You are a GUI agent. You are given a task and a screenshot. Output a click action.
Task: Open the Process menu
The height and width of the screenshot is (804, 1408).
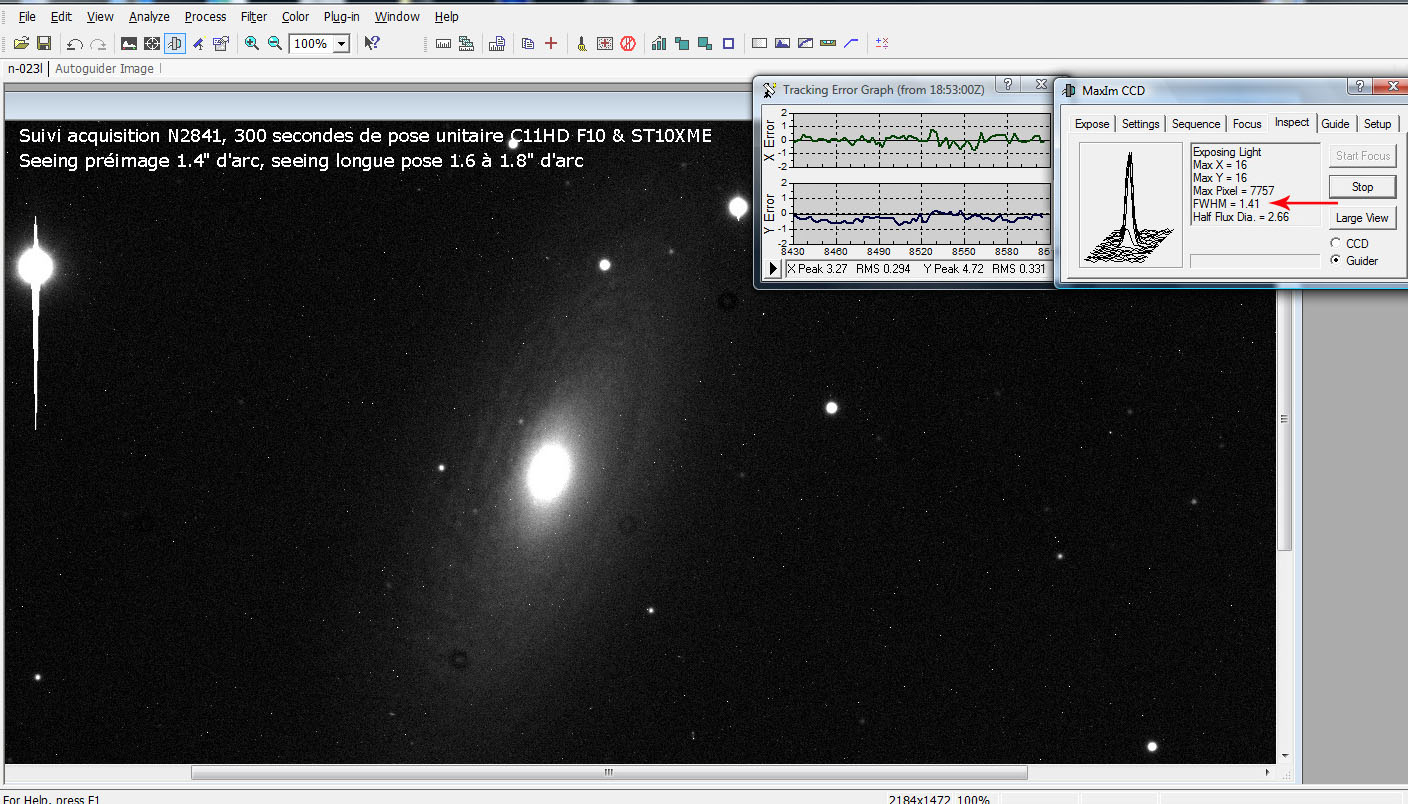(x=205, y=17)
